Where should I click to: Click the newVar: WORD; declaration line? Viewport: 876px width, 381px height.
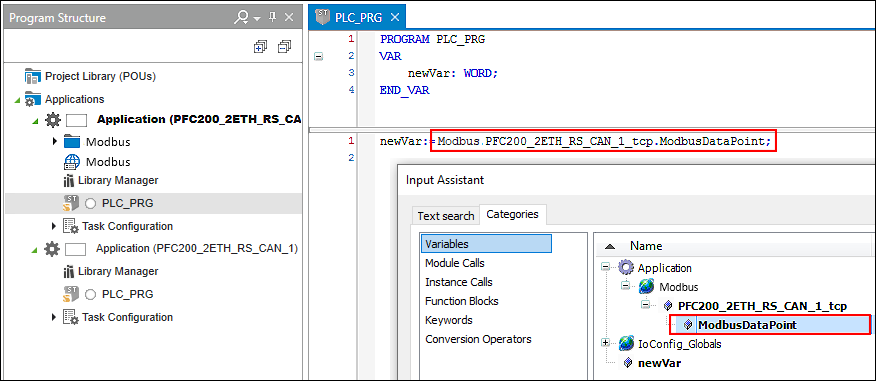tap(453, 73)
